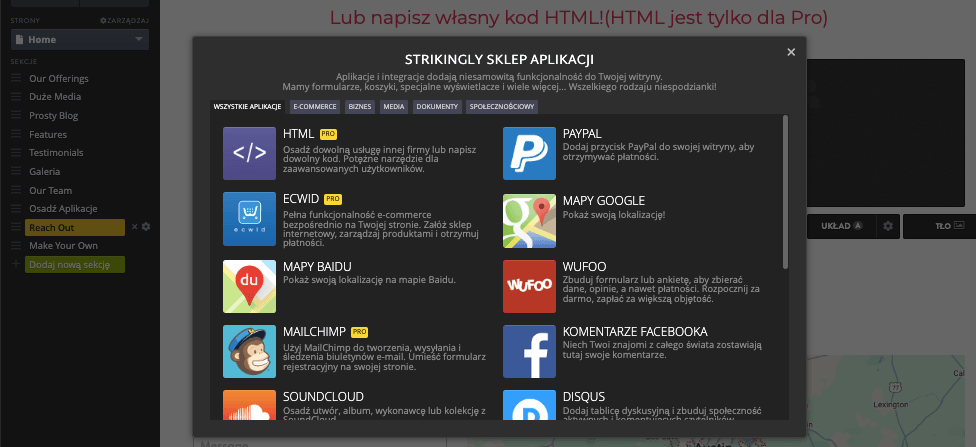This screenshot has width=976, height=447.
Task: Delete the Reach Out section with x icon
Action: [x=134, y=227]
